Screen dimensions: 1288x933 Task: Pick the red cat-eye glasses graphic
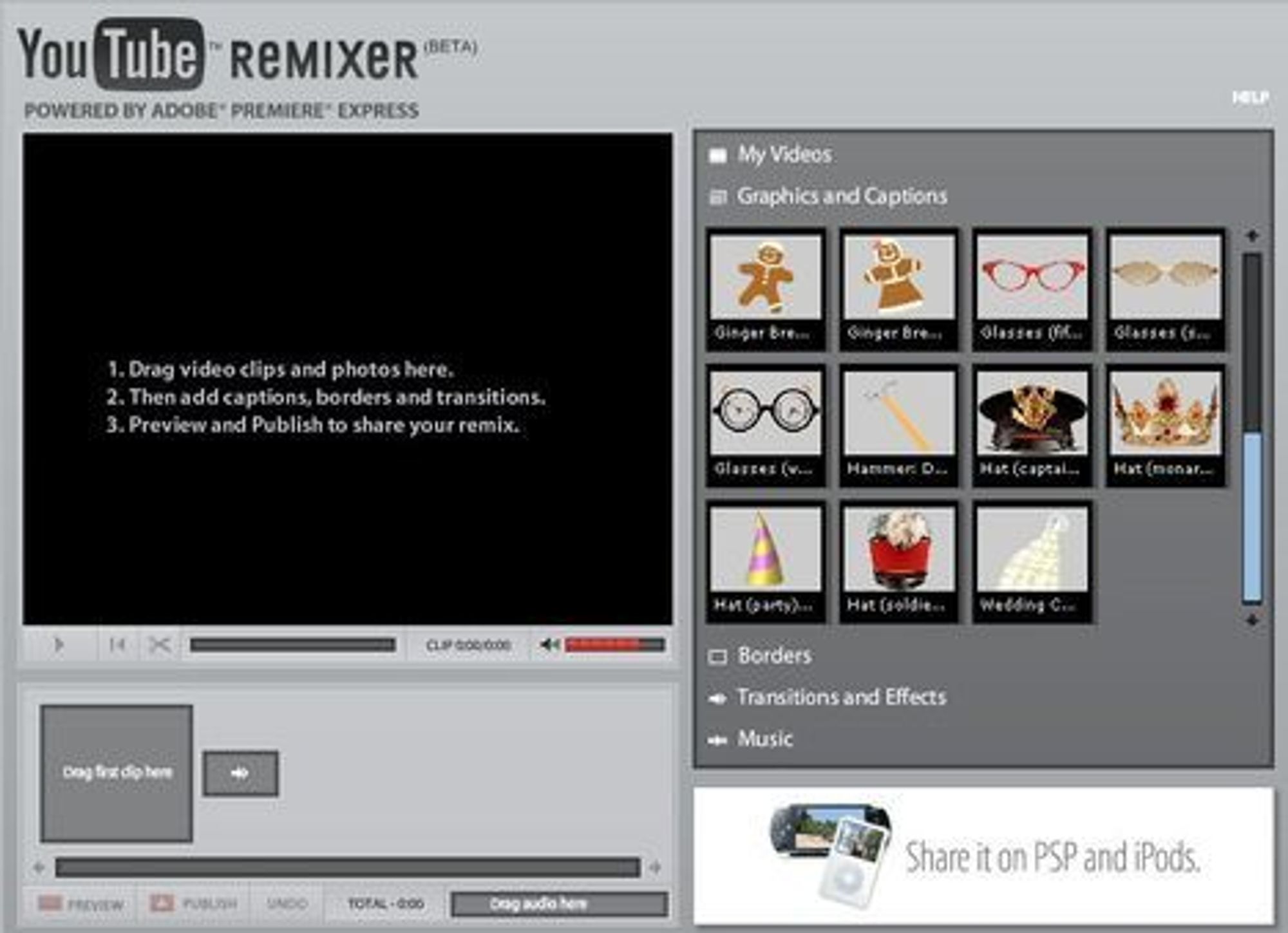point(1032,289)
